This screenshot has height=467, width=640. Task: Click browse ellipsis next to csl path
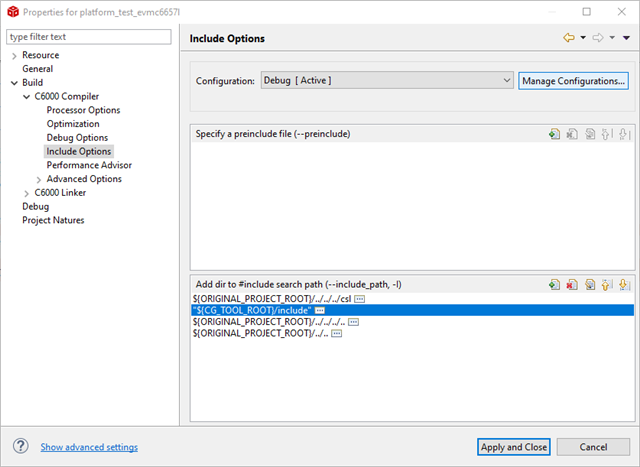[360, 299]
